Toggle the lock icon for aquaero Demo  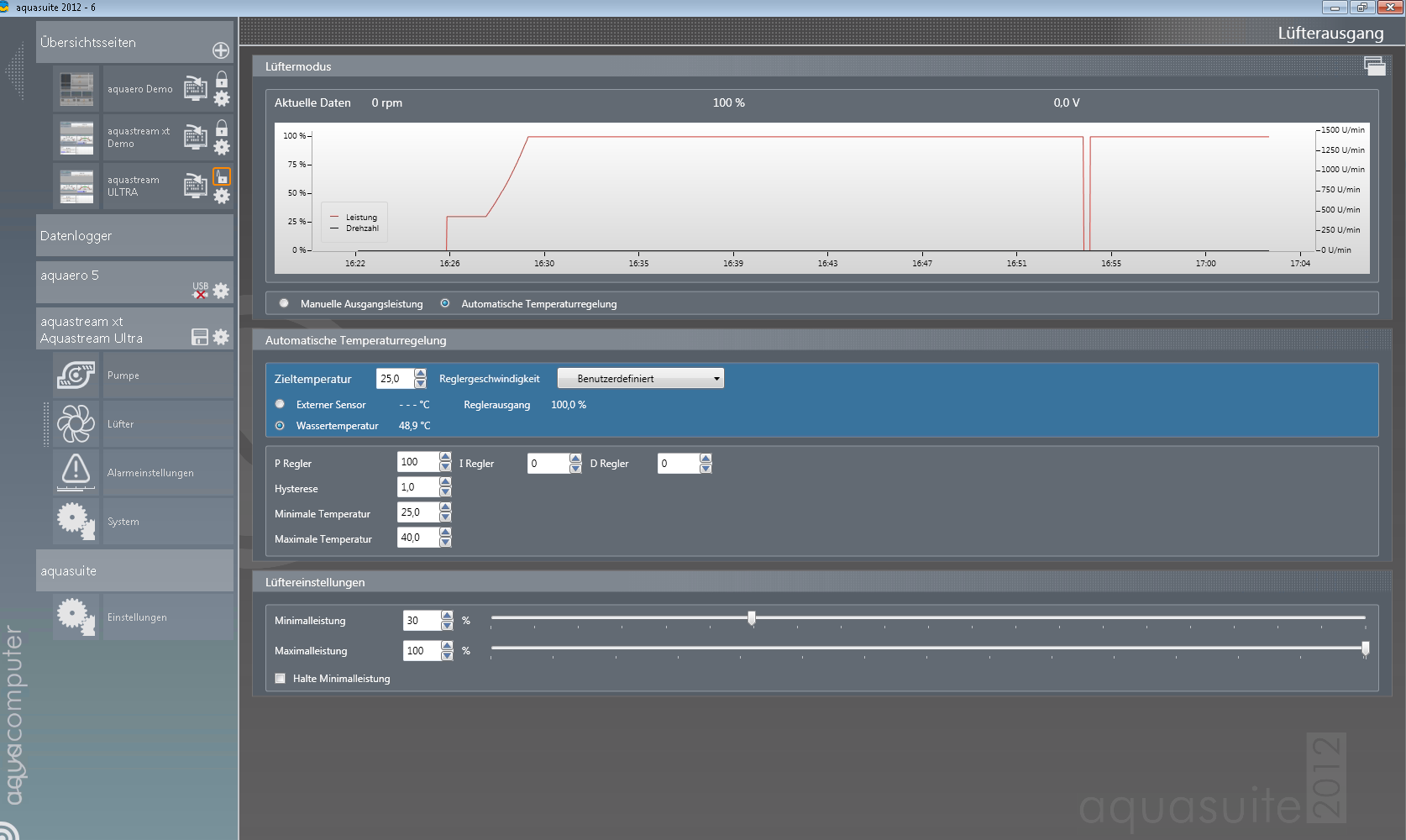click(x=222, y=79)
